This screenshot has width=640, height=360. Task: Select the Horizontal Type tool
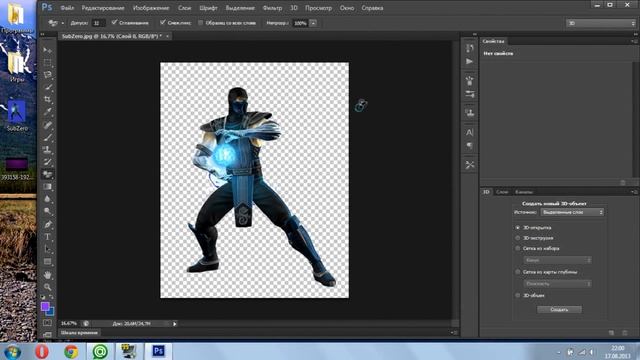[x=48, y=237]
